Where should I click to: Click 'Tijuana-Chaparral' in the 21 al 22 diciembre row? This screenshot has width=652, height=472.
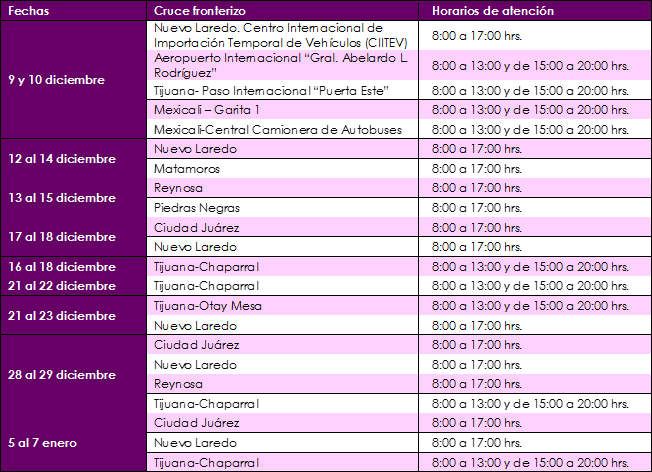[x=282, y=286]
